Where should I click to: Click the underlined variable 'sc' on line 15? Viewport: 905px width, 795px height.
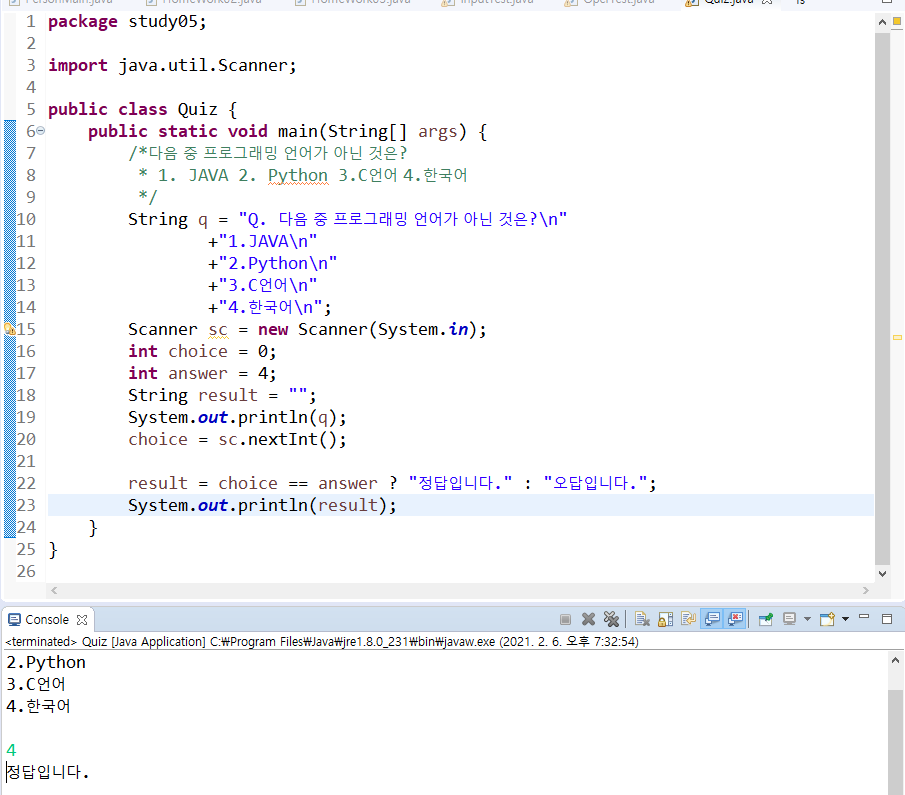[218, 329]
